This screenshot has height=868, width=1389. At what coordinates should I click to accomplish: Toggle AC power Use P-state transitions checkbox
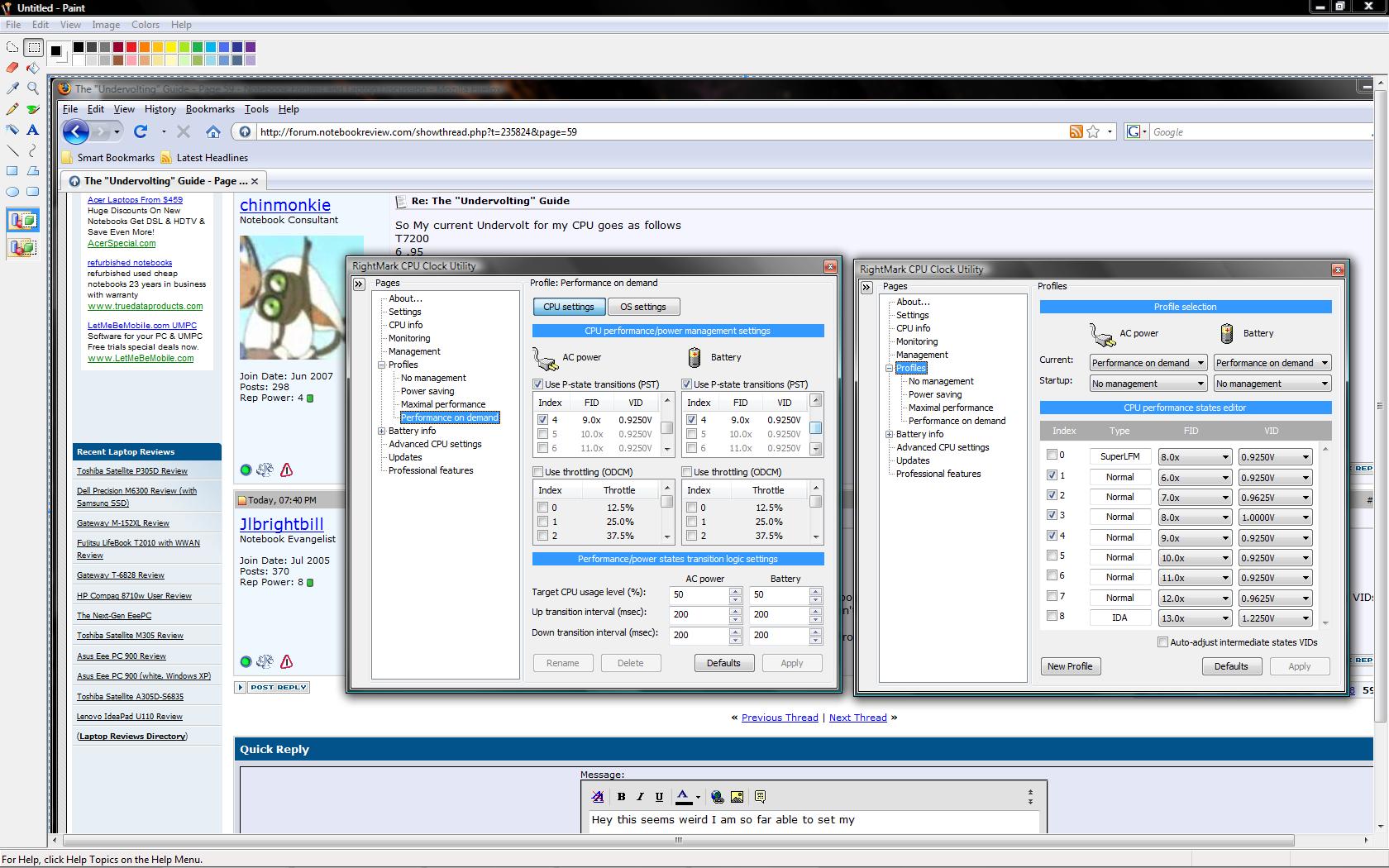[538, 384]
